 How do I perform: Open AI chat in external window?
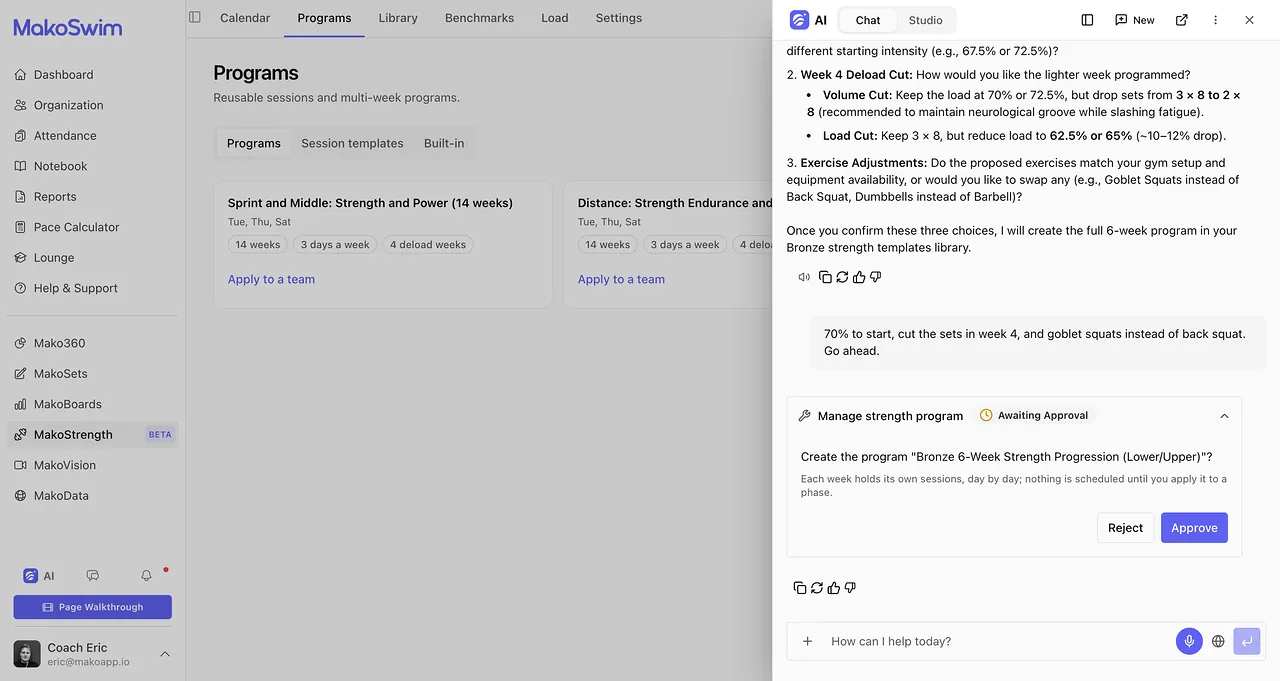pos(1182,20)
